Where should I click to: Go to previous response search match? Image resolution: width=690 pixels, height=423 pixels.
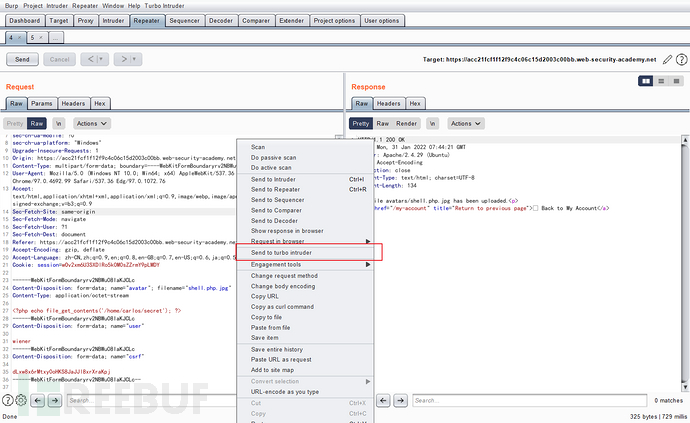click(383, 401)
